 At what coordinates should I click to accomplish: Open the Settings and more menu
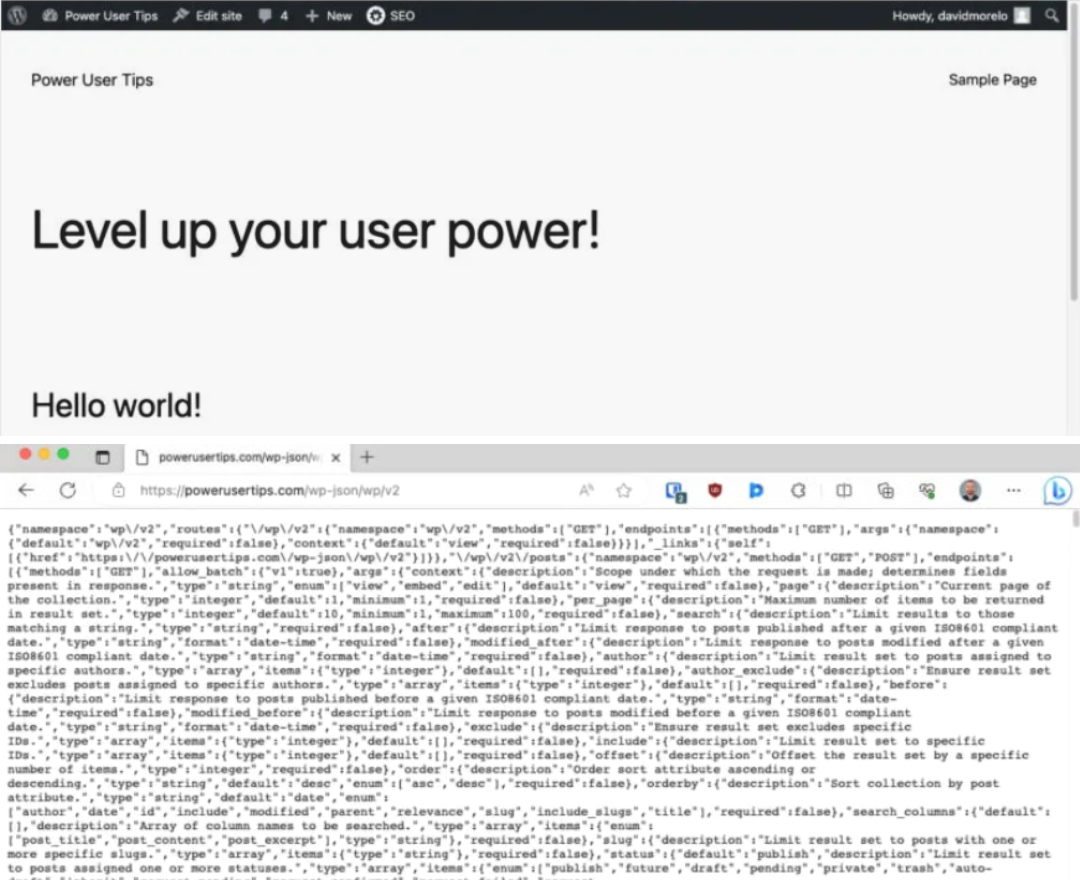click(1013, 490)
